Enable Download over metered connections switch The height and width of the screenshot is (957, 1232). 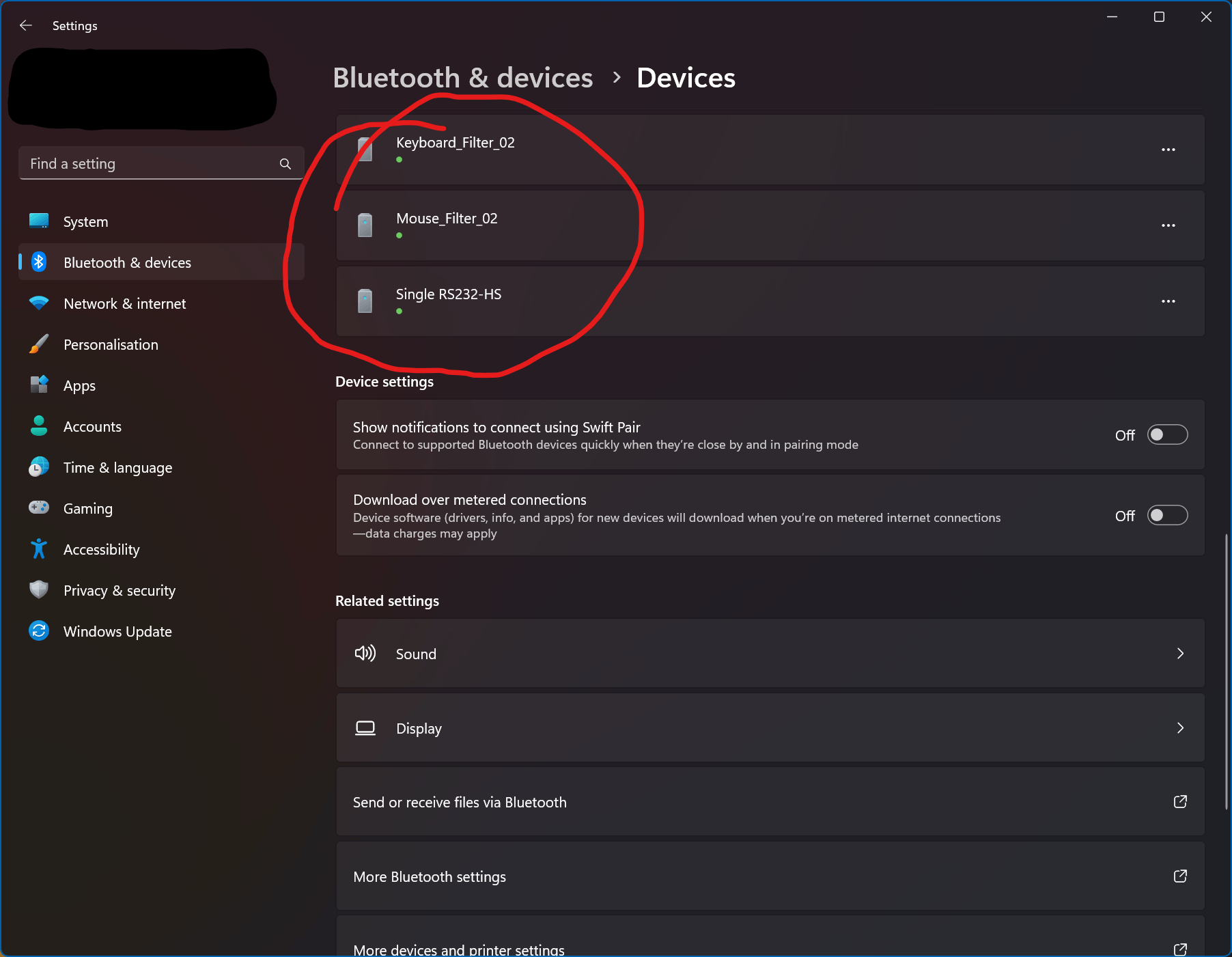click(x=1168, y=516)
